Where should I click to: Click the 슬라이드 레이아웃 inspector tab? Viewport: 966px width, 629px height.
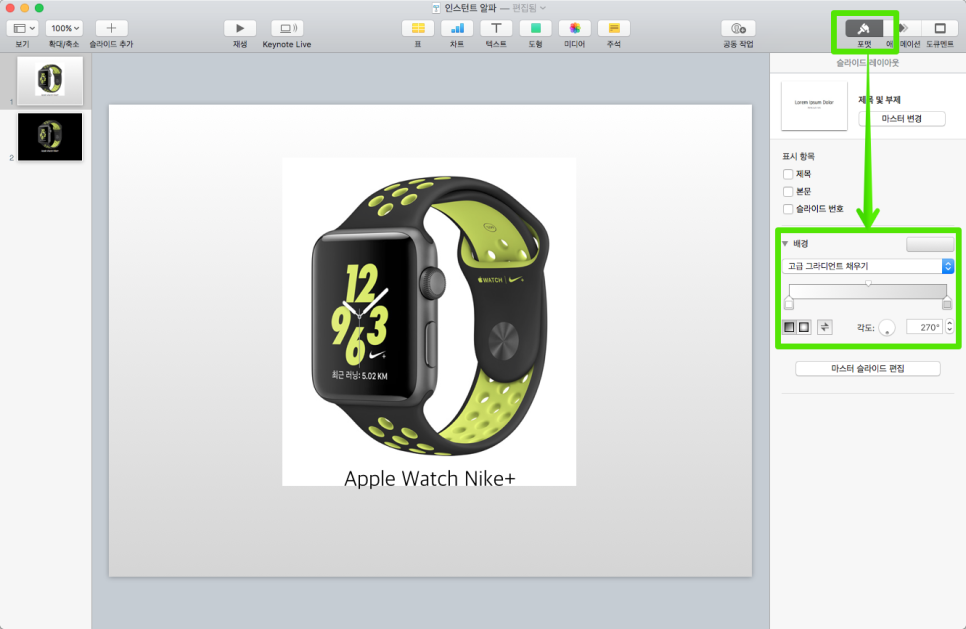[867, 63]
